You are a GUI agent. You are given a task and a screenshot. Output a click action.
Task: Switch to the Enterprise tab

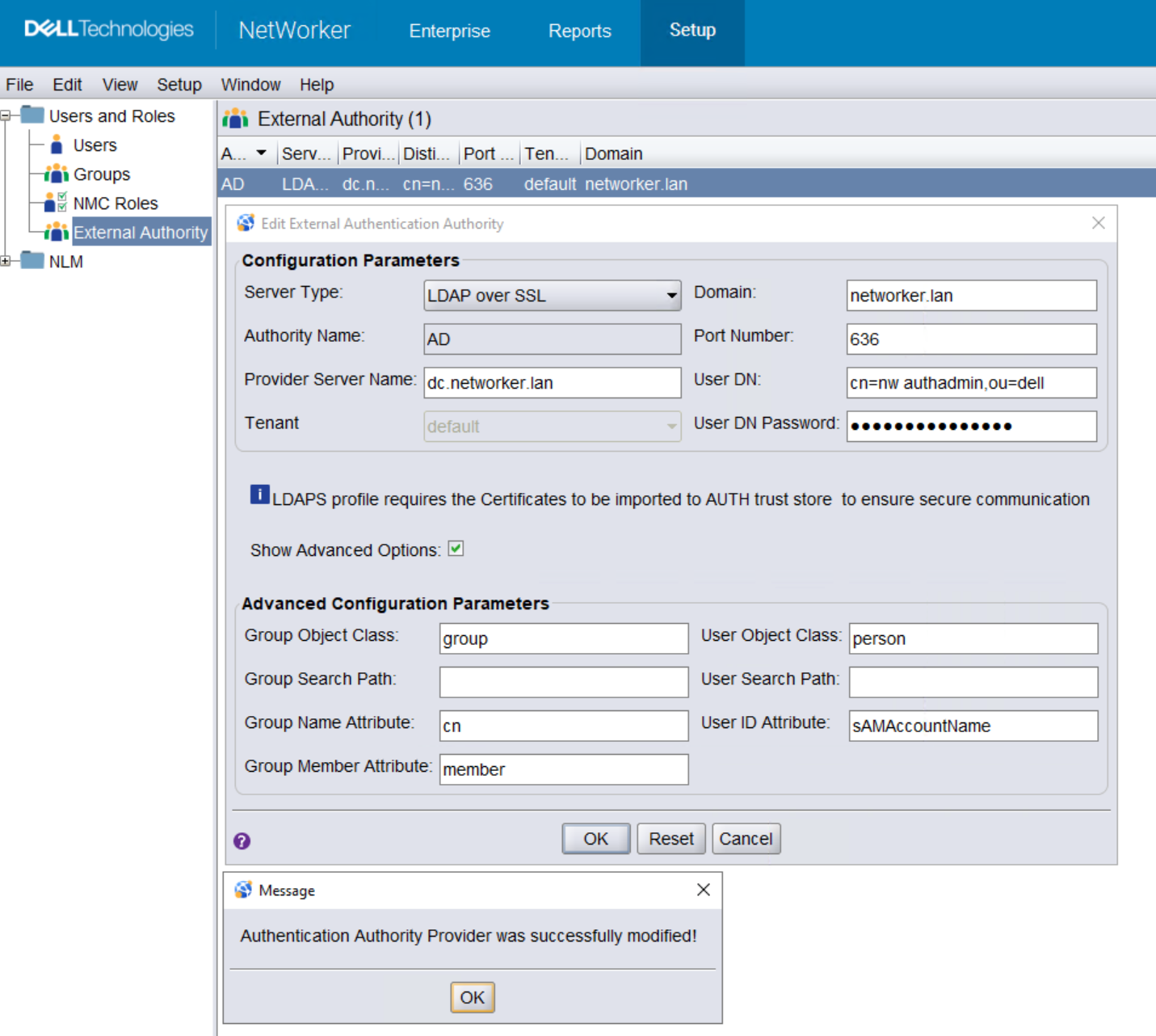click(449, 32)
